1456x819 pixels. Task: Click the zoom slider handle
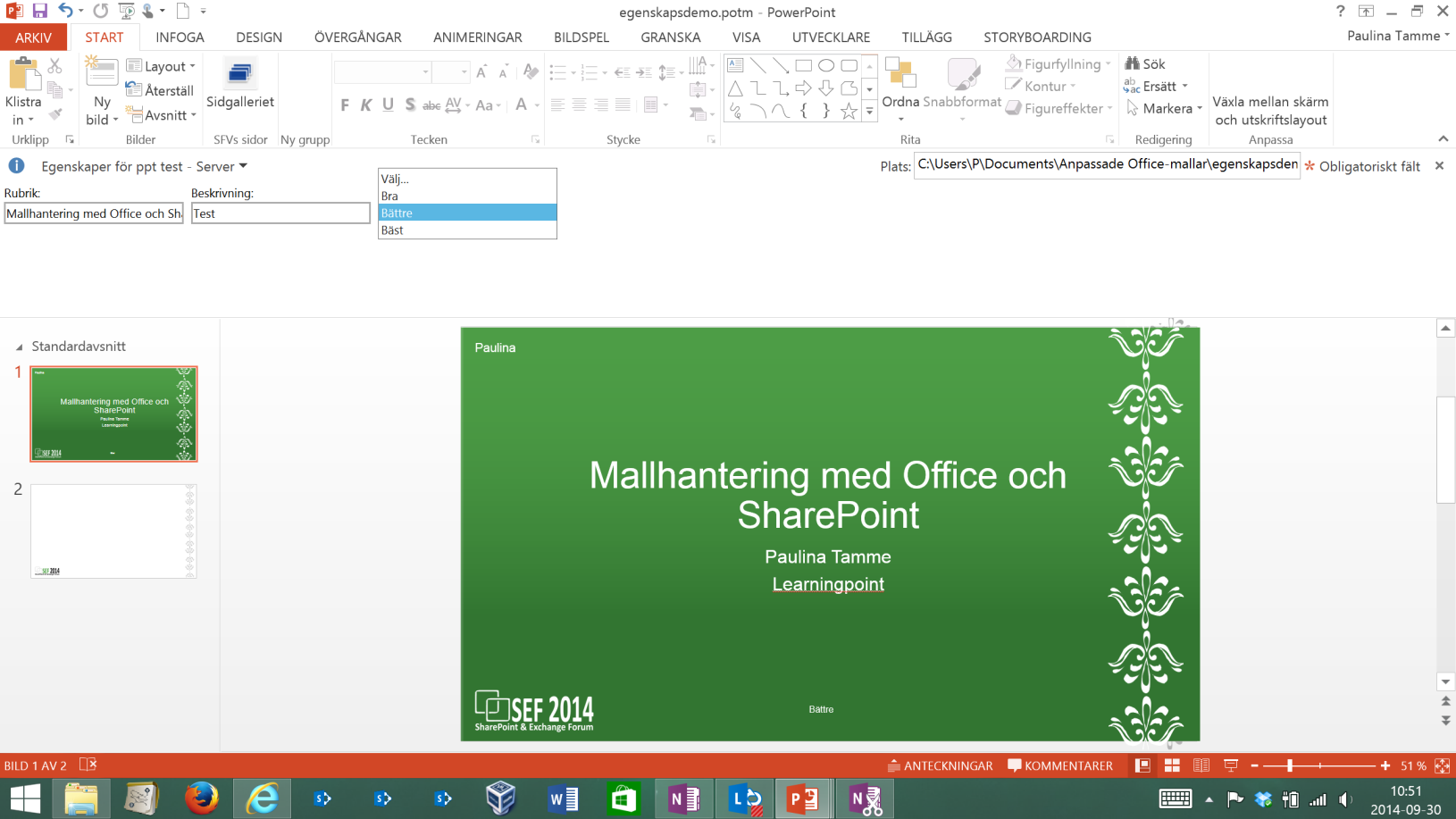1290,765
